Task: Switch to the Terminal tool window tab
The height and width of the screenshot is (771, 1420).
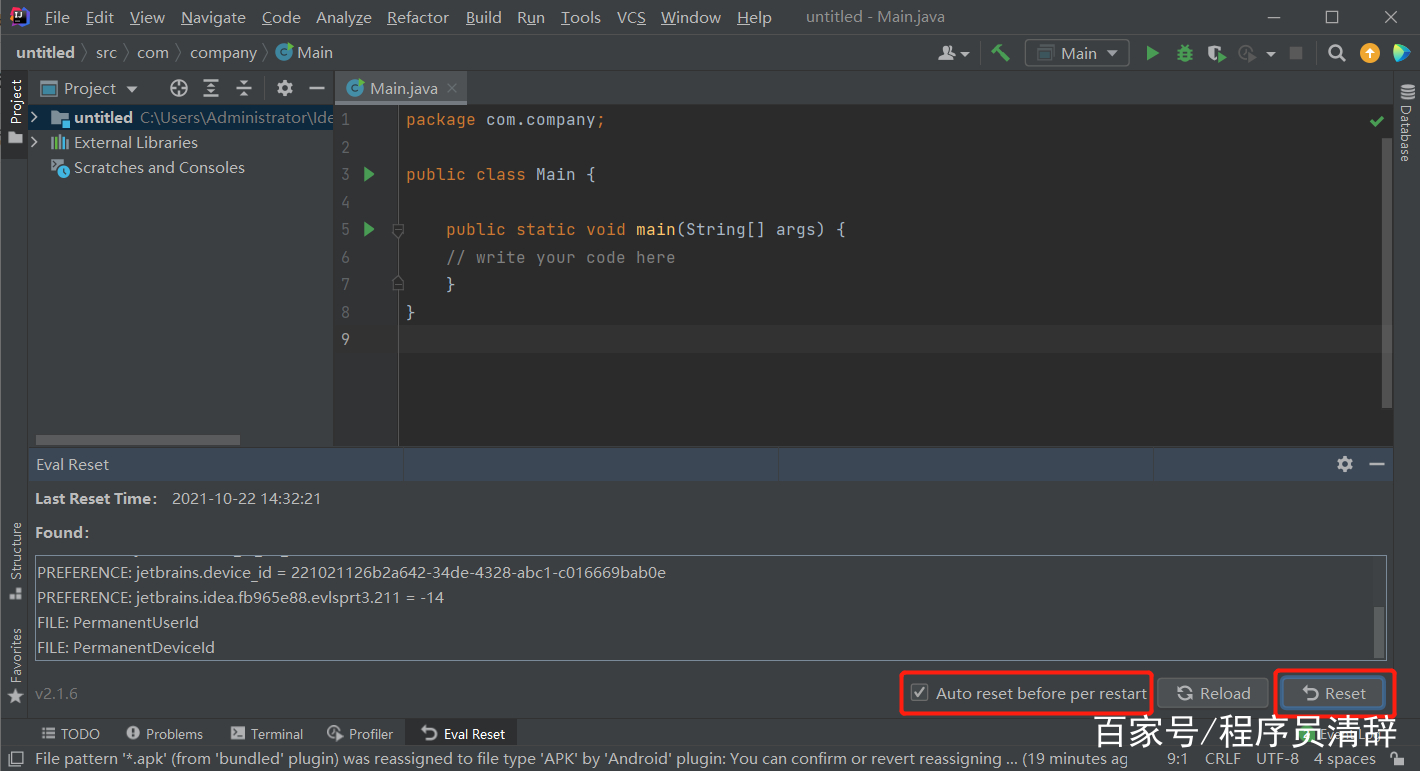Action: (x=267, y=734)
